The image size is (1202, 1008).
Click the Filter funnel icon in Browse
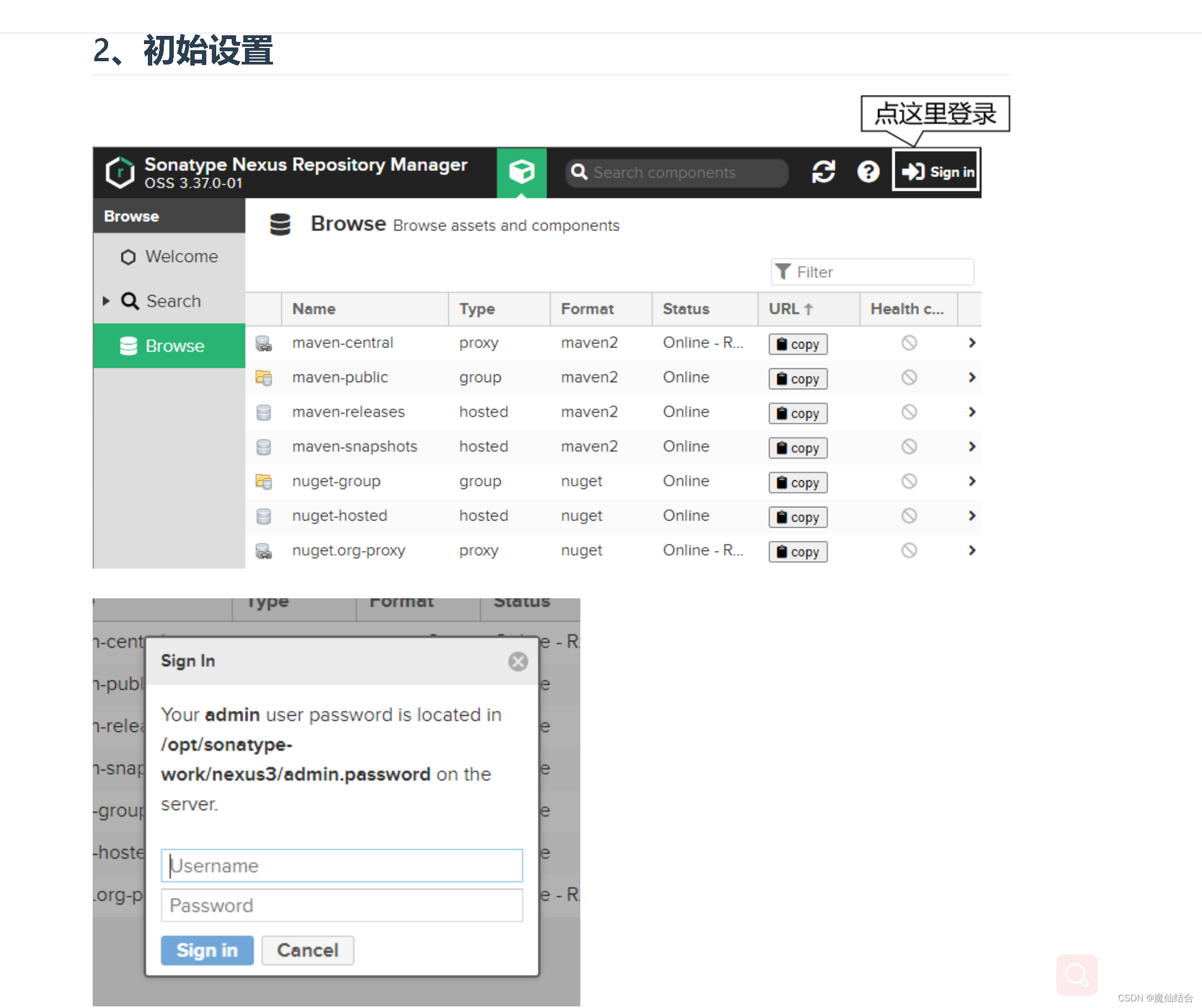[x=783, y=271]
